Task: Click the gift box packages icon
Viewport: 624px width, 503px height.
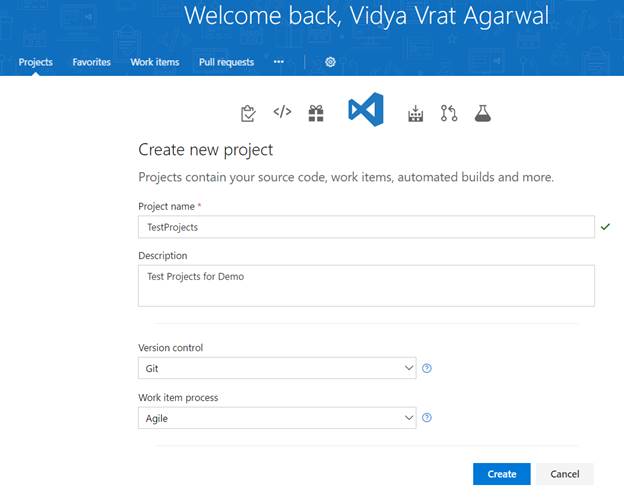Action: coord(316,113)
